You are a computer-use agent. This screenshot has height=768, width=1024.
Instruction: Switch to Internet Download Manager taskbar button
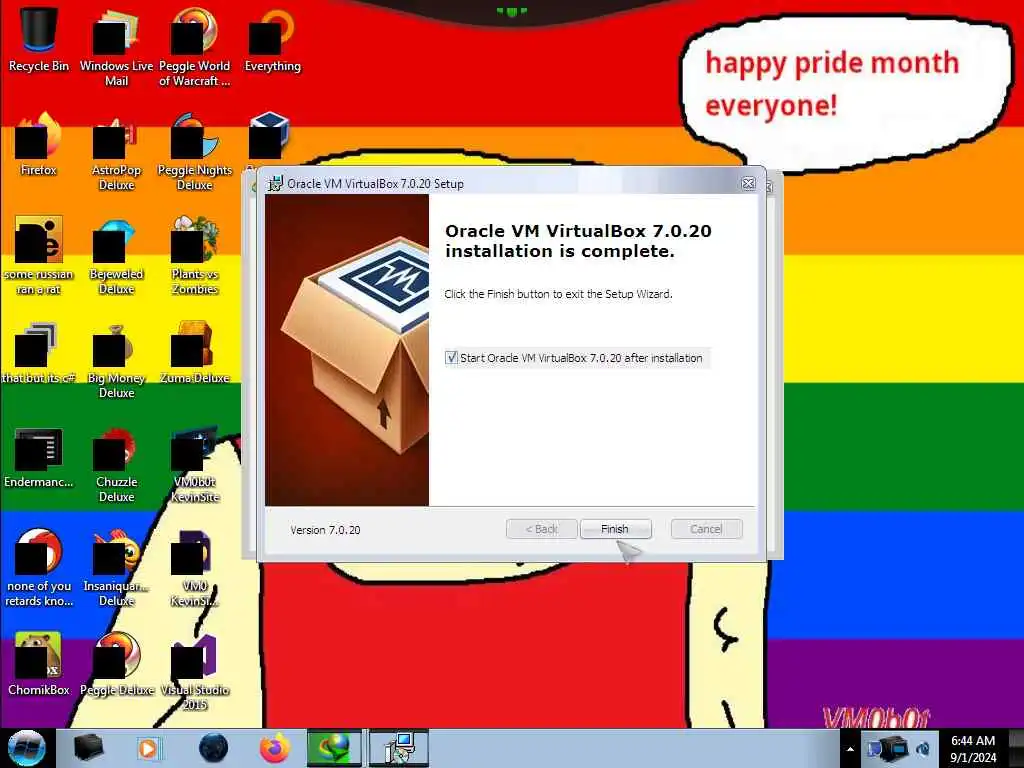coord(334,748)
